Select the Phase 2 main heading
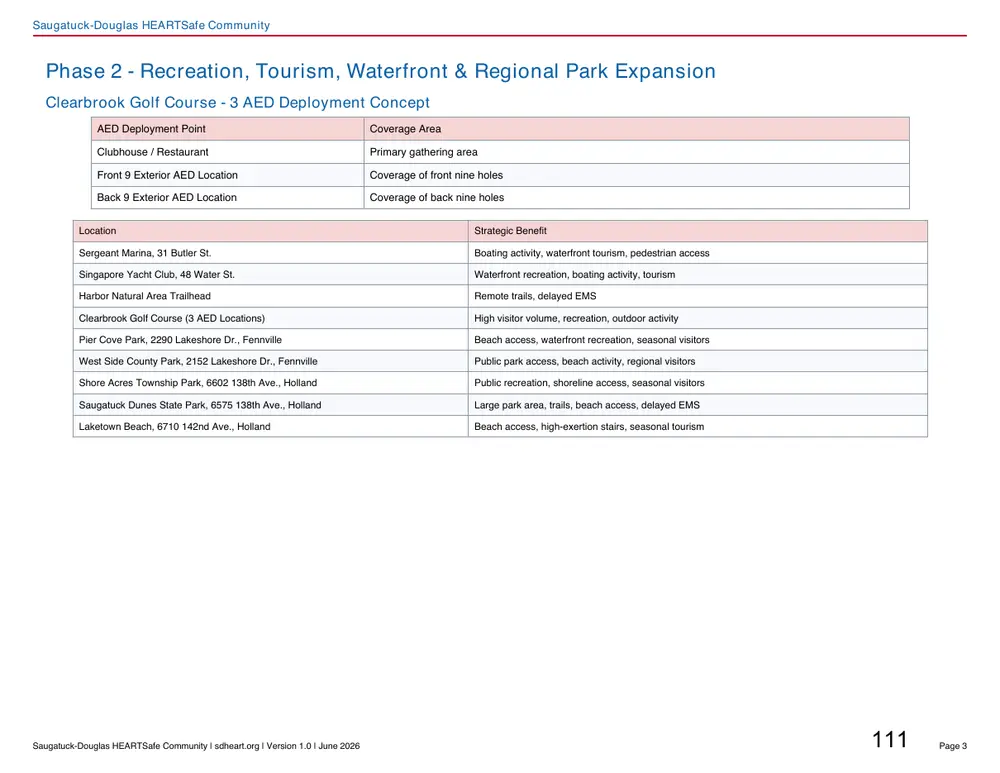This screenshot has height=773, width=1000. (380, 71)
